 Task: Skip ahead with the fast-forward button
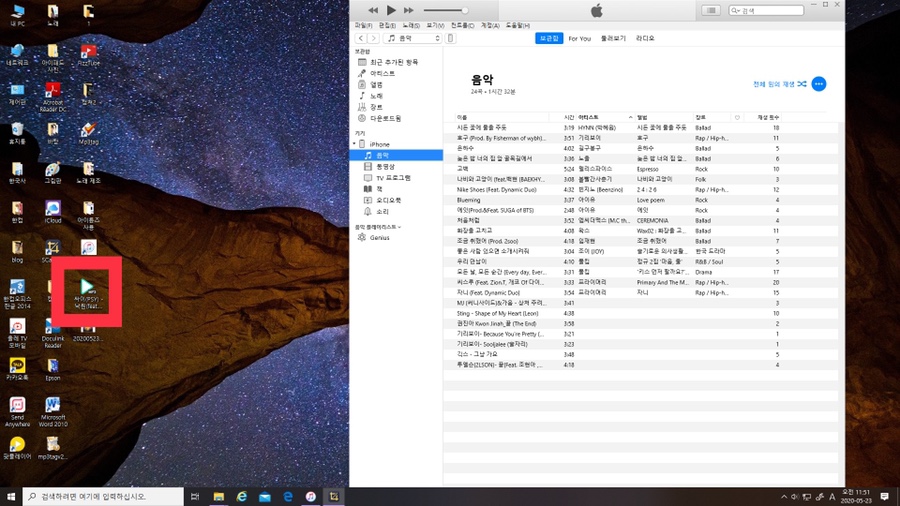409,10
